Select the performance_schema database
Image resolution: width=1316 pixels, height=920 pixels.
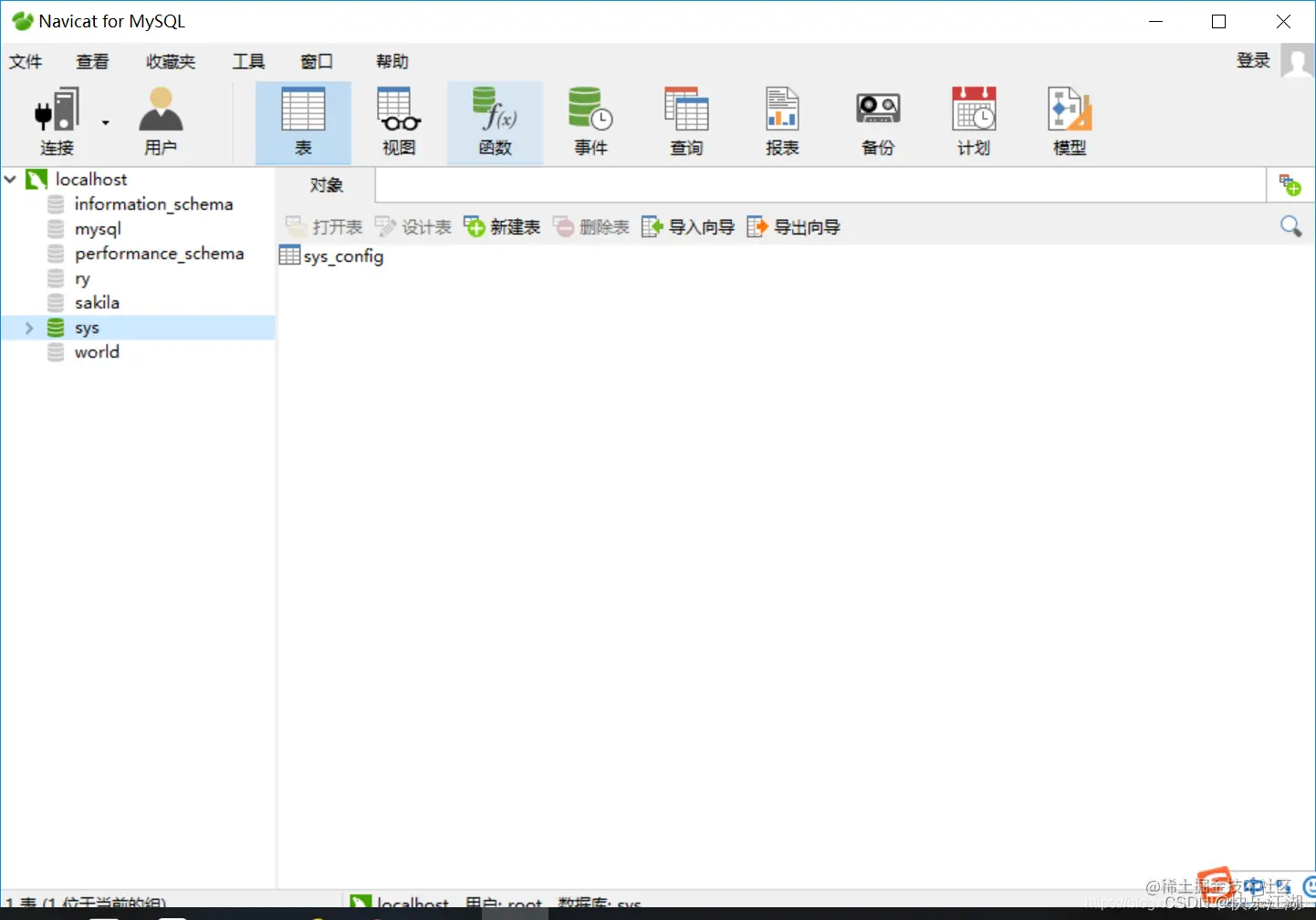[159, 253]
